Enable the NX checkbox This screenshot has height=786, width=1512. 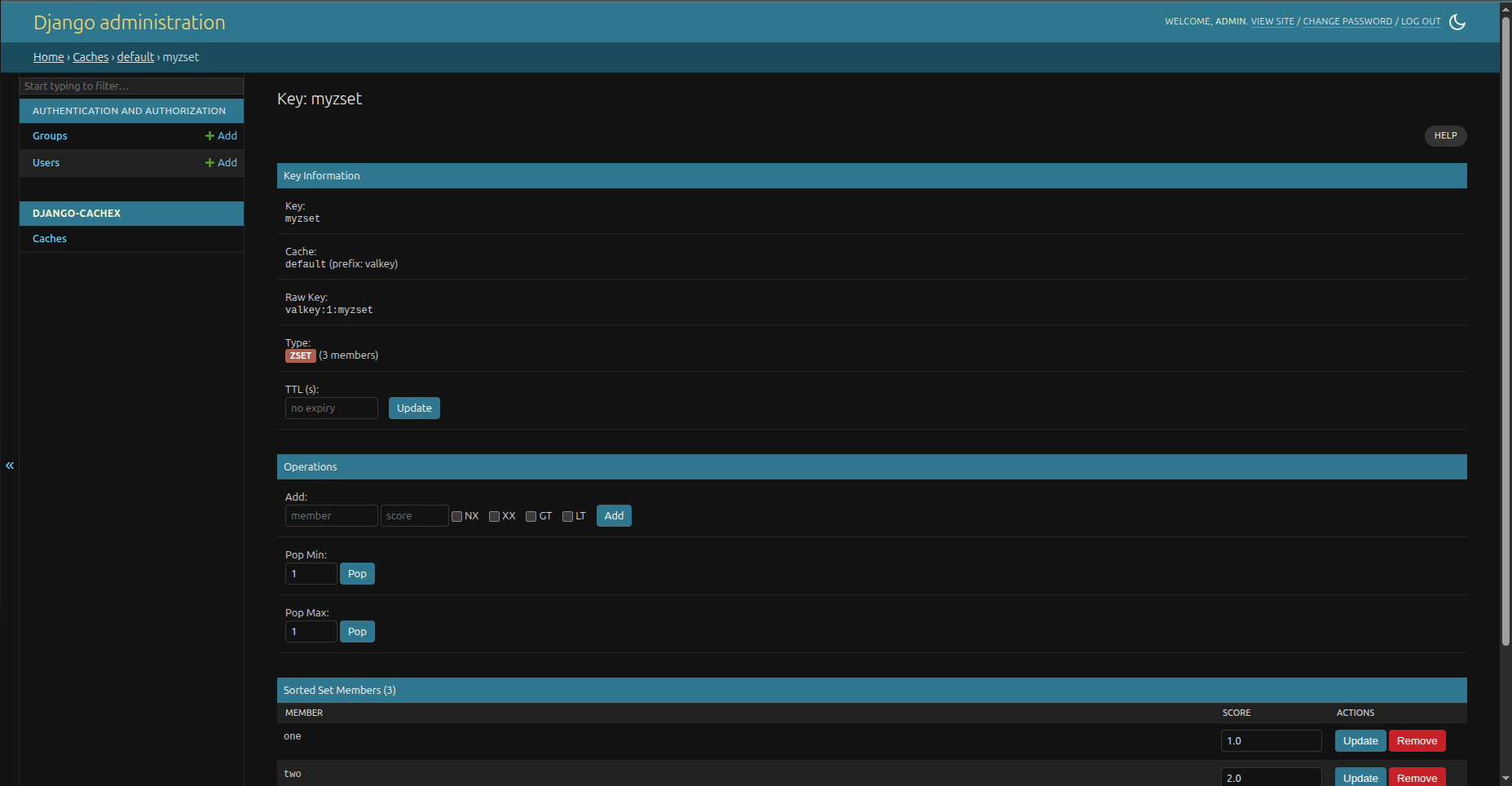point(457,516)
